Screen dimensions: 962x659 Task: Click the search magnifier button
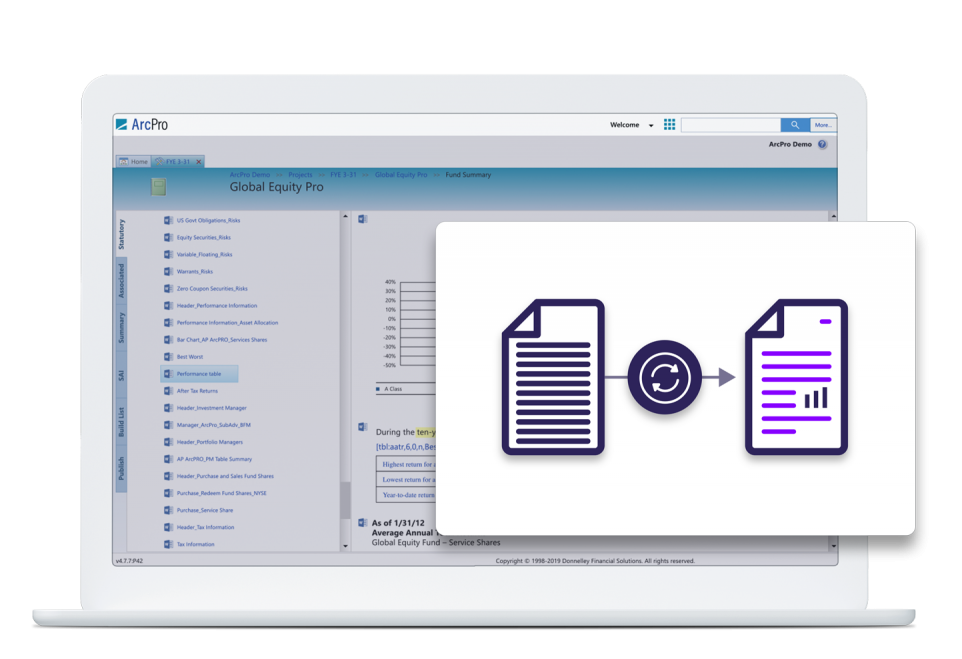(x=794, y=124)
